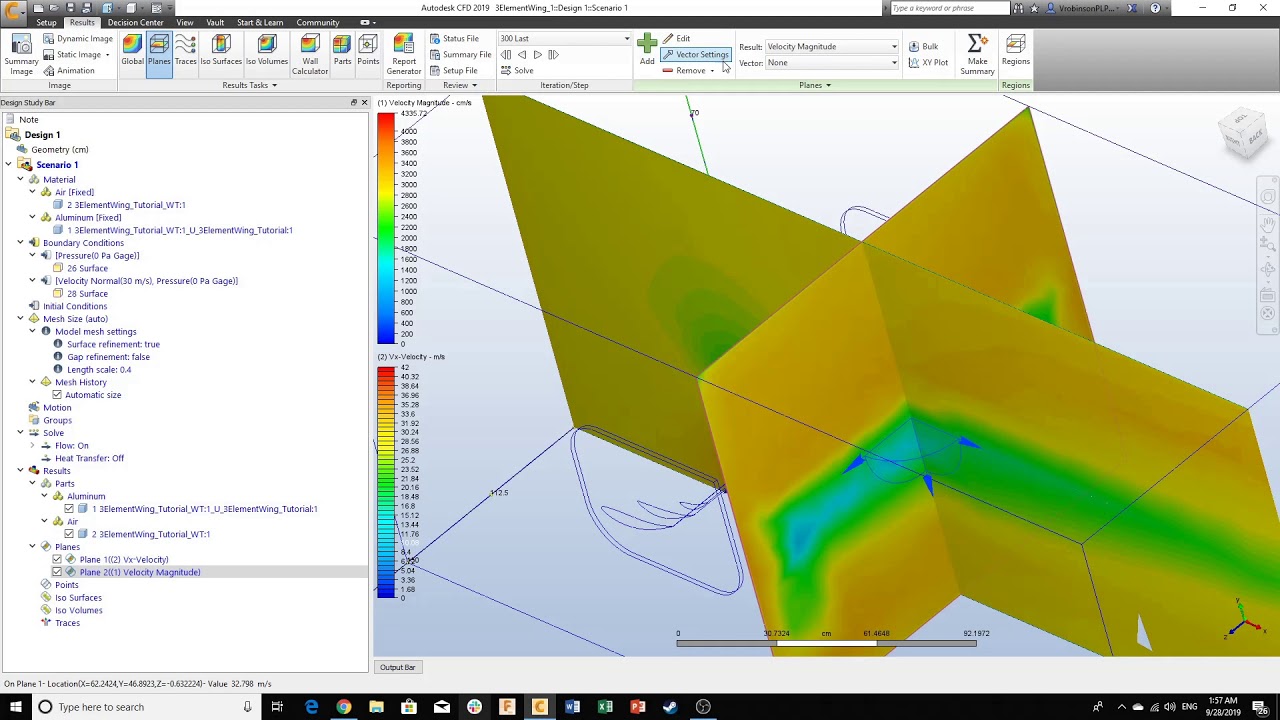The image size is (1280, 720).
Task: Open Dynamic Image tool
Action: pos(78,39)
